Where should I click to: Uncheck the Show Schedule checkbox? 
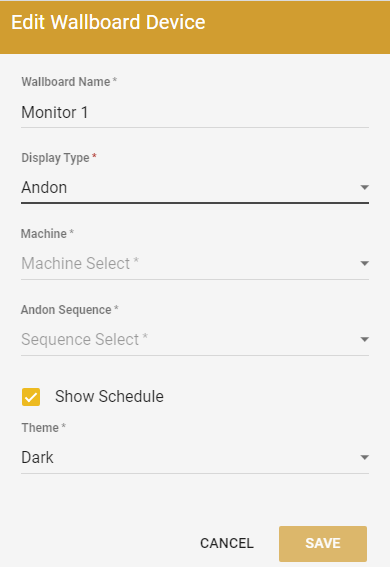(31, 397)
